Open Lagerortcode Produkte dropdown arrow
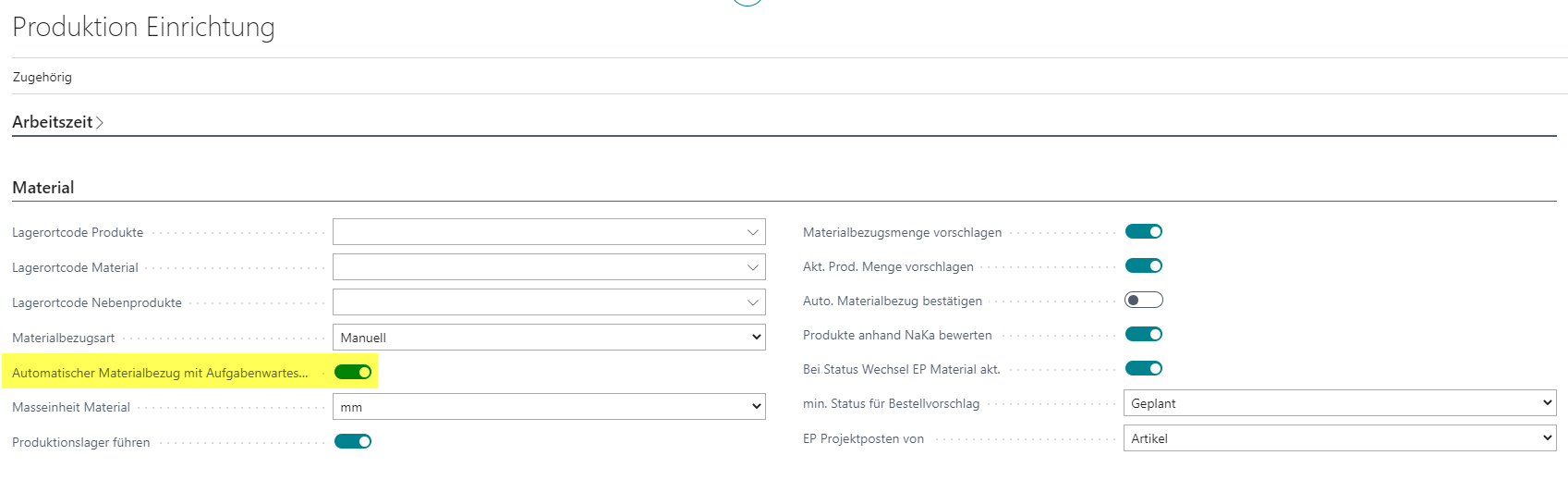 [753, 232]
